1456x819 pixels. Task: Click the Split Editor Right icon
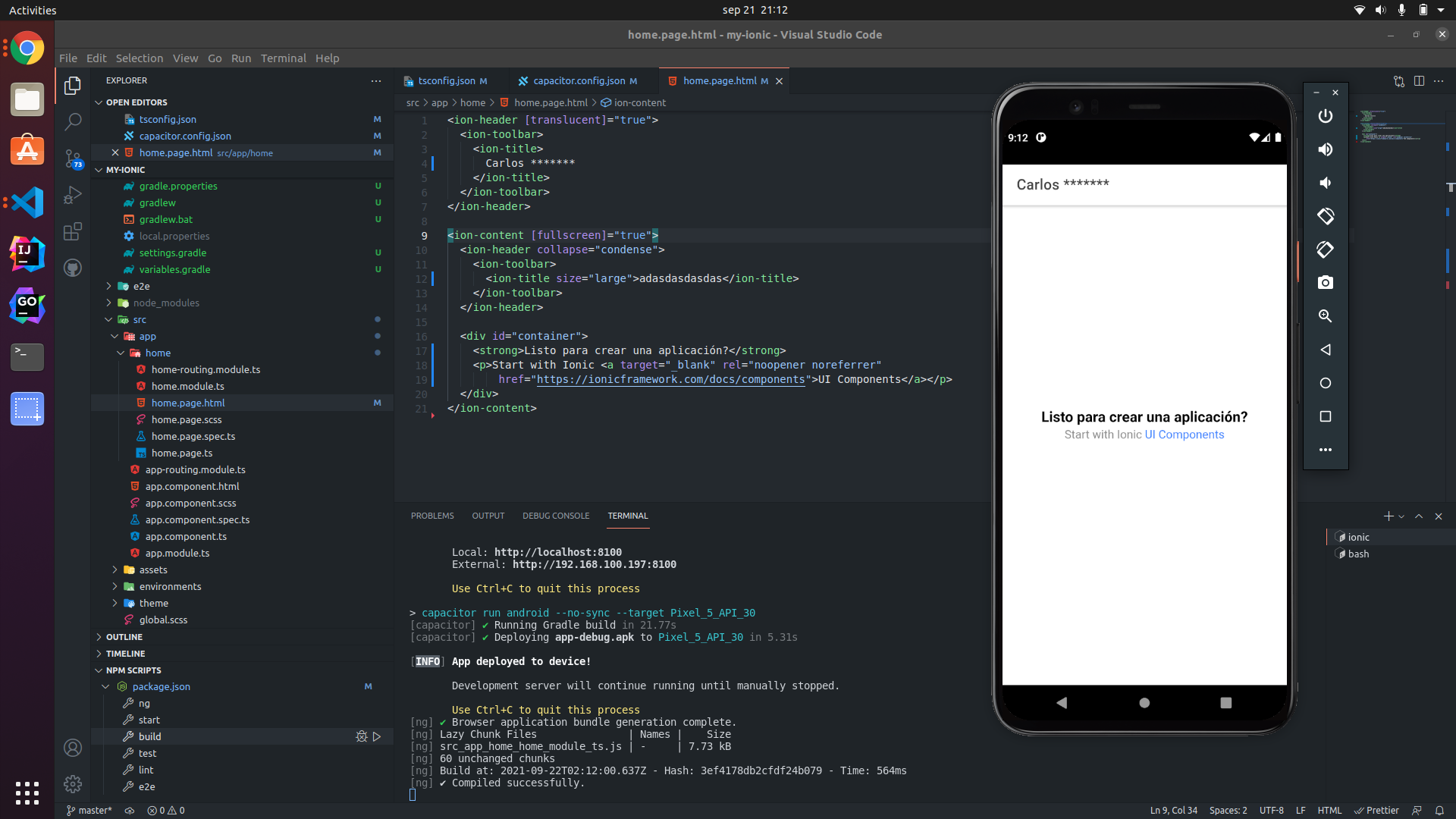[x=1419, y=80]
